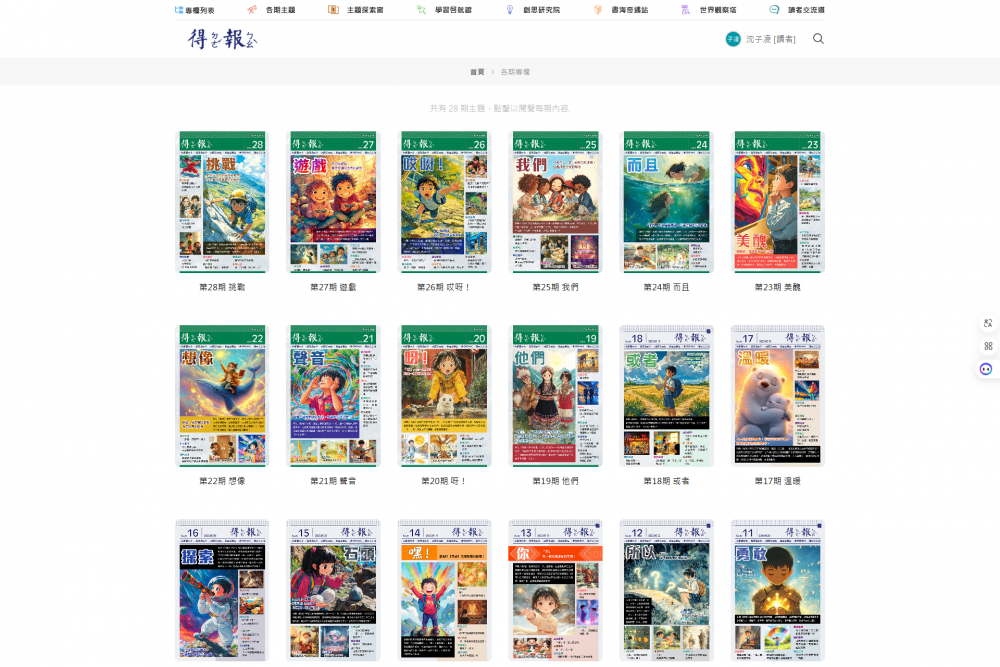Screen dimensions: 1000x667
Task: Click the 得報 site logo
Action: (222, 39)
